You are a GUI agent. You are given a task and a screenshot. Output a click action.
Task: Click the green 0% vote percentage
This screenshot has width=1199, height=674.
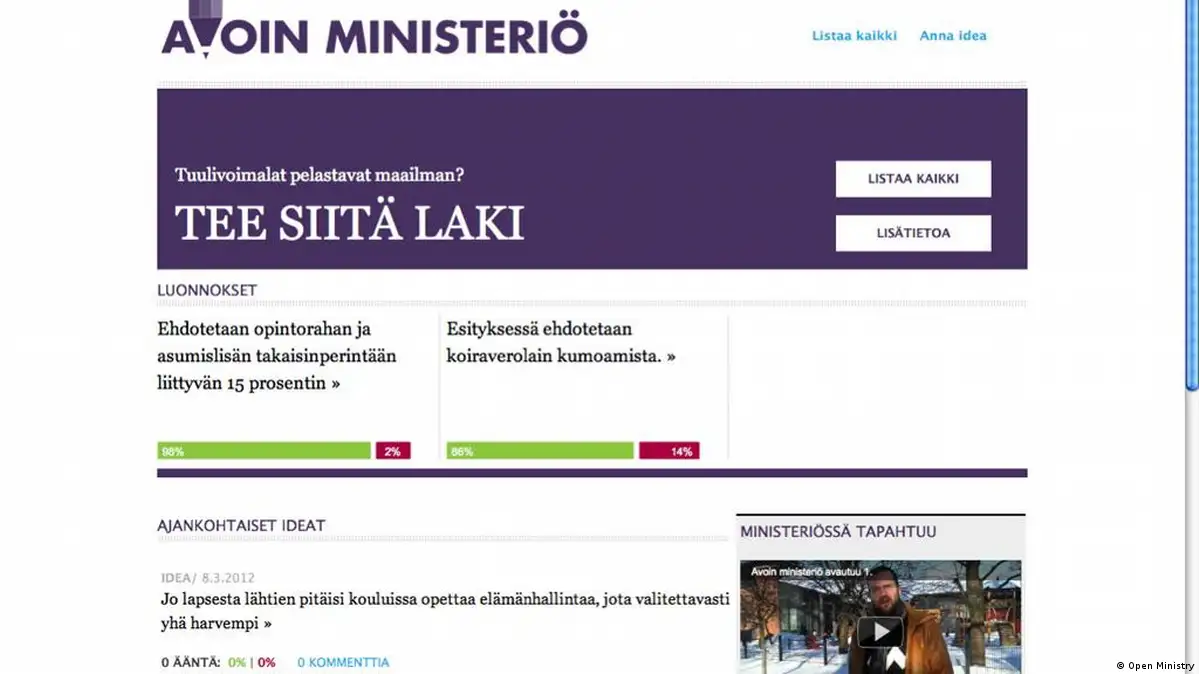[x=236, y=662]
